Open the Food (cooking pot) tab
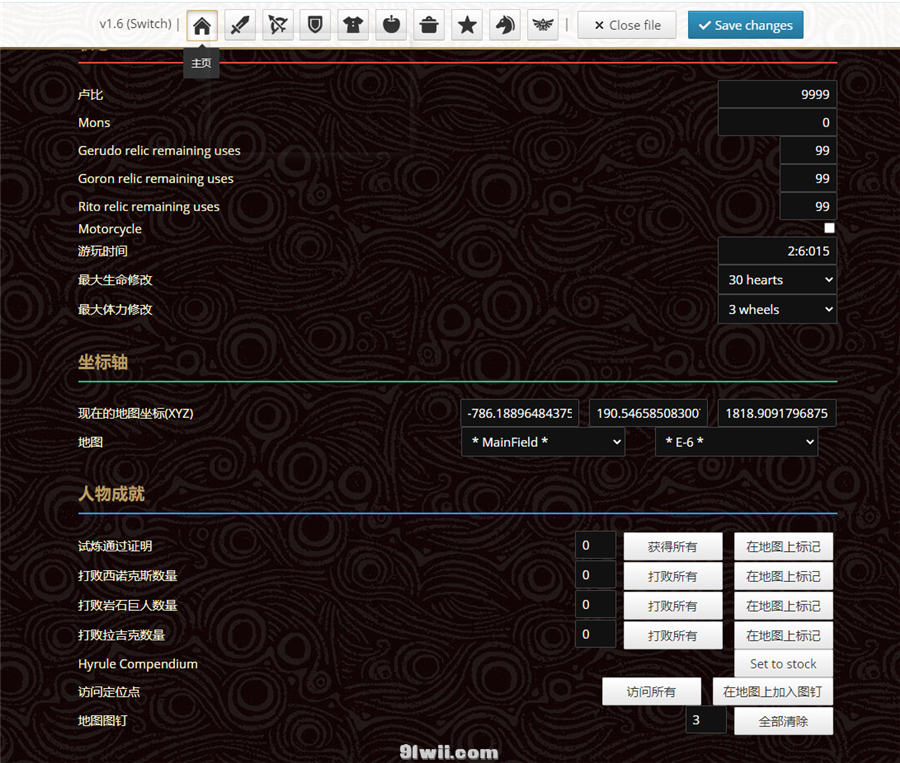This screenshot has width=900, height=763. pyautogui.click(x=429, y=25)
